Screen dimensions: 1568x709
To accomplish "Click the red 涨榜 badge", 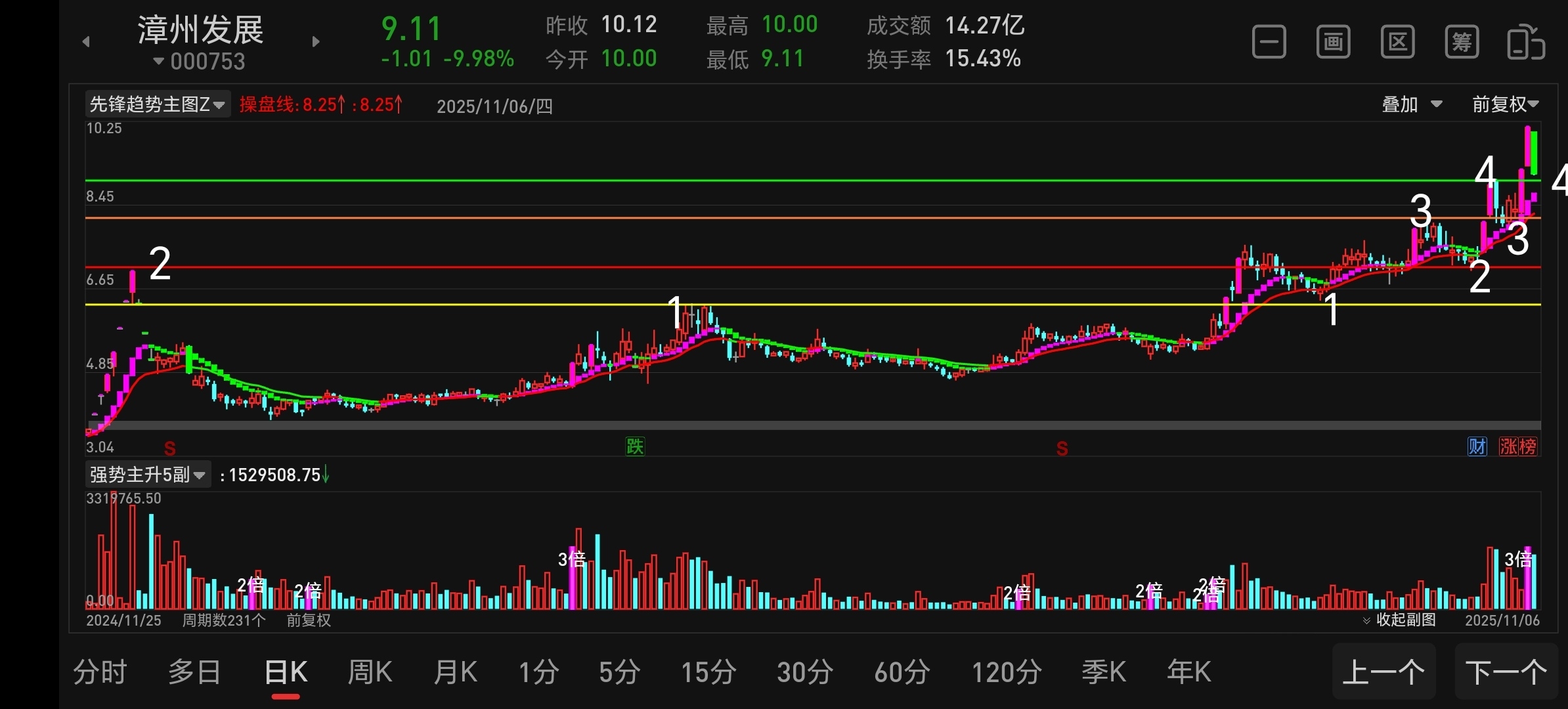I will point(1517,447).
